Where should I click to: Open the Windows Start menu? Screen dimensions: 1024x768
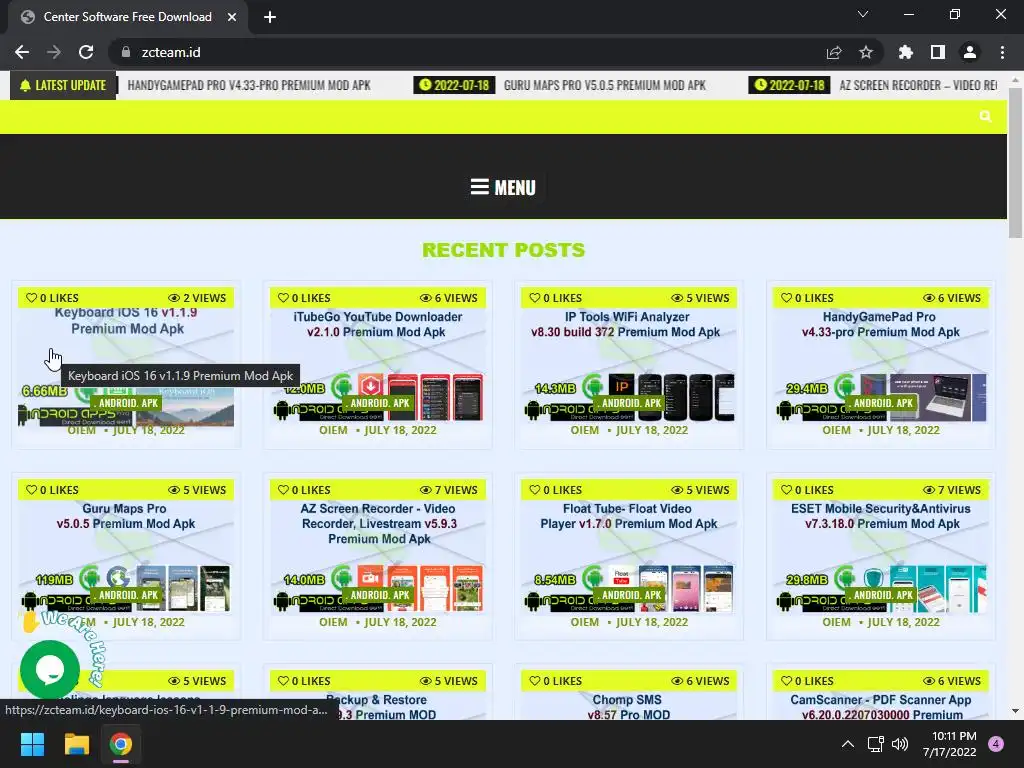tap(32, 744)
